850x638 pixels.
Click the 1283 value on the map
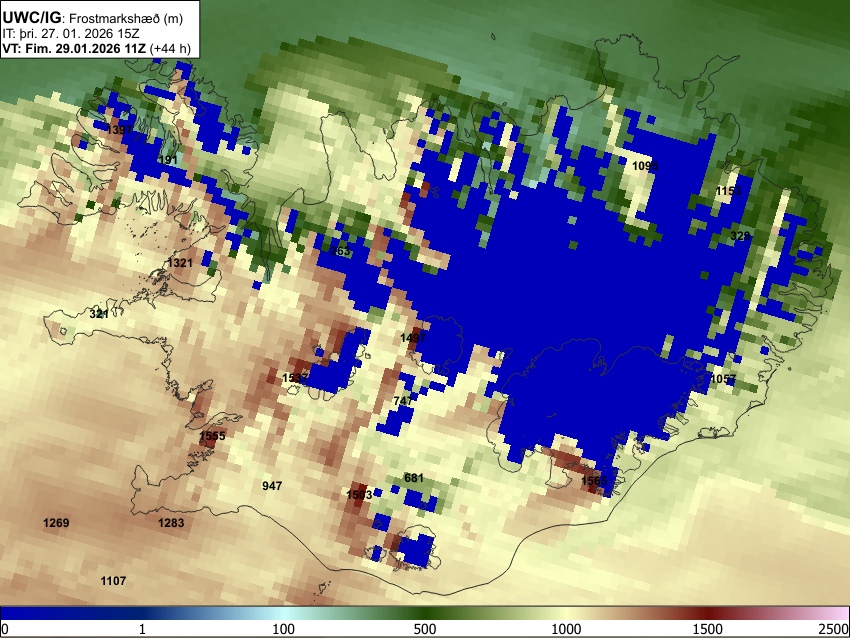[171, 523]
